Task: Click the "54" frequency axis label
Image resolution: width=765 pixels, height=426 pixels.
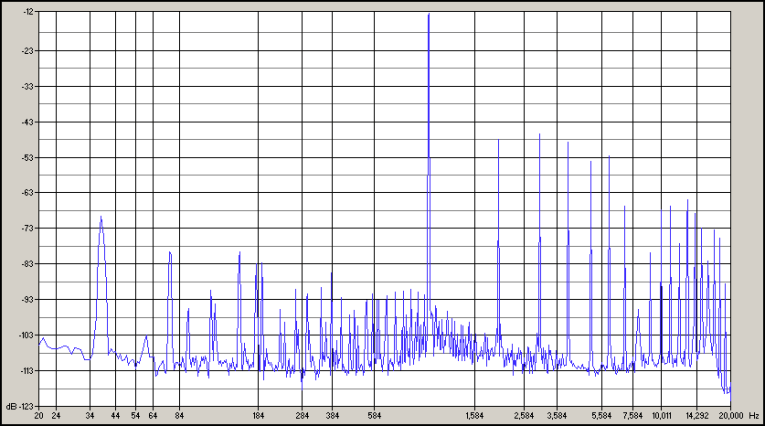Action: [x=136, y=416]
